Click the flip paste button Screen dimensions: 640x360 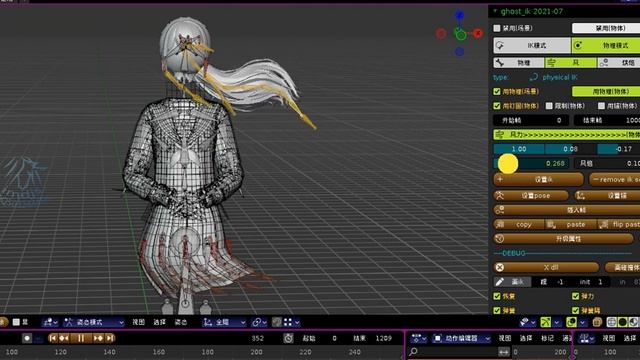coord(619,224)
